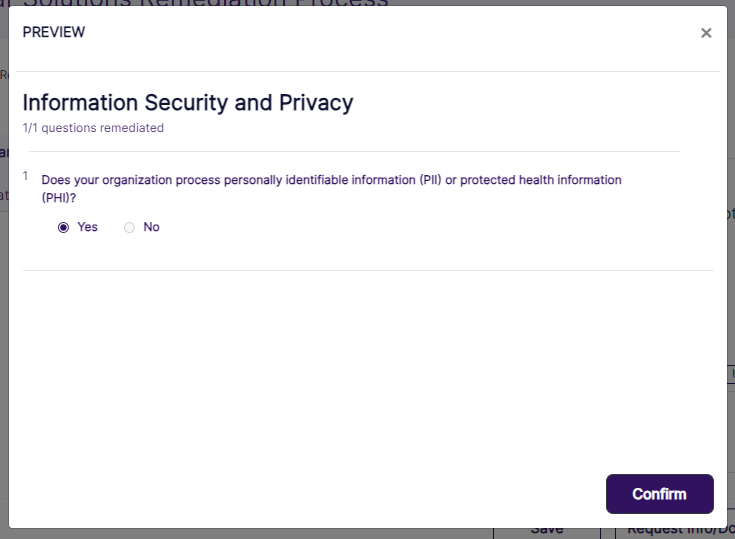
Task: Select the Yes radio button
Action: 64,227
